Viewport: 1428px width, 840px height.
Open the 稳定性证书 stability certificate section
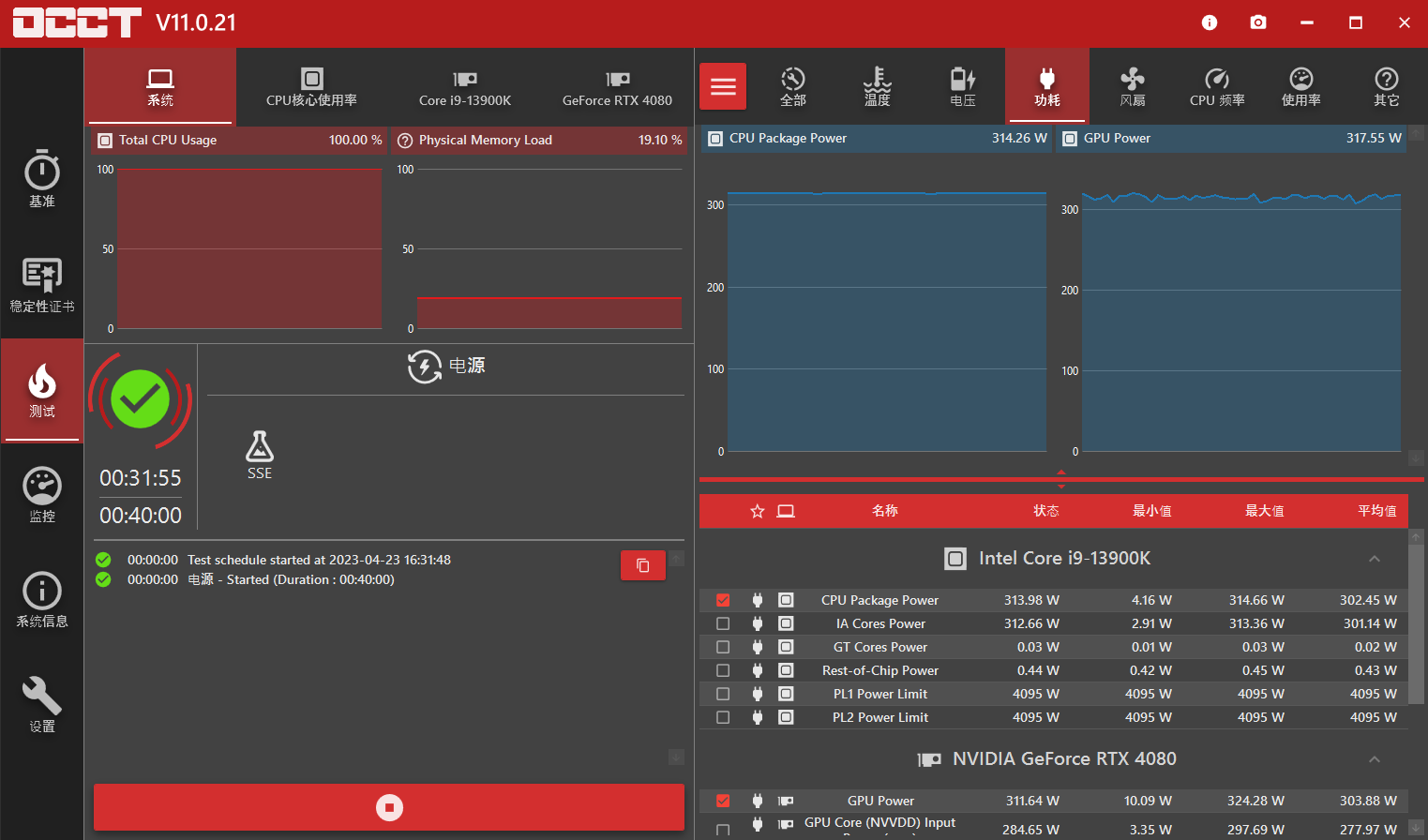(41, 285)
